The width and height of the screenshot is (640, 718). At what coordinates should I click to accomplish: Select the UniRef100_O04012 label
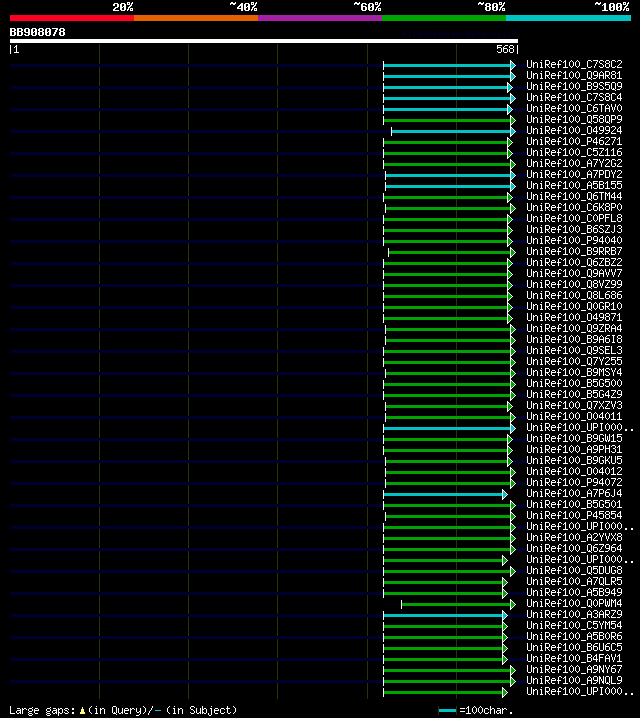(x=574, y=471)
